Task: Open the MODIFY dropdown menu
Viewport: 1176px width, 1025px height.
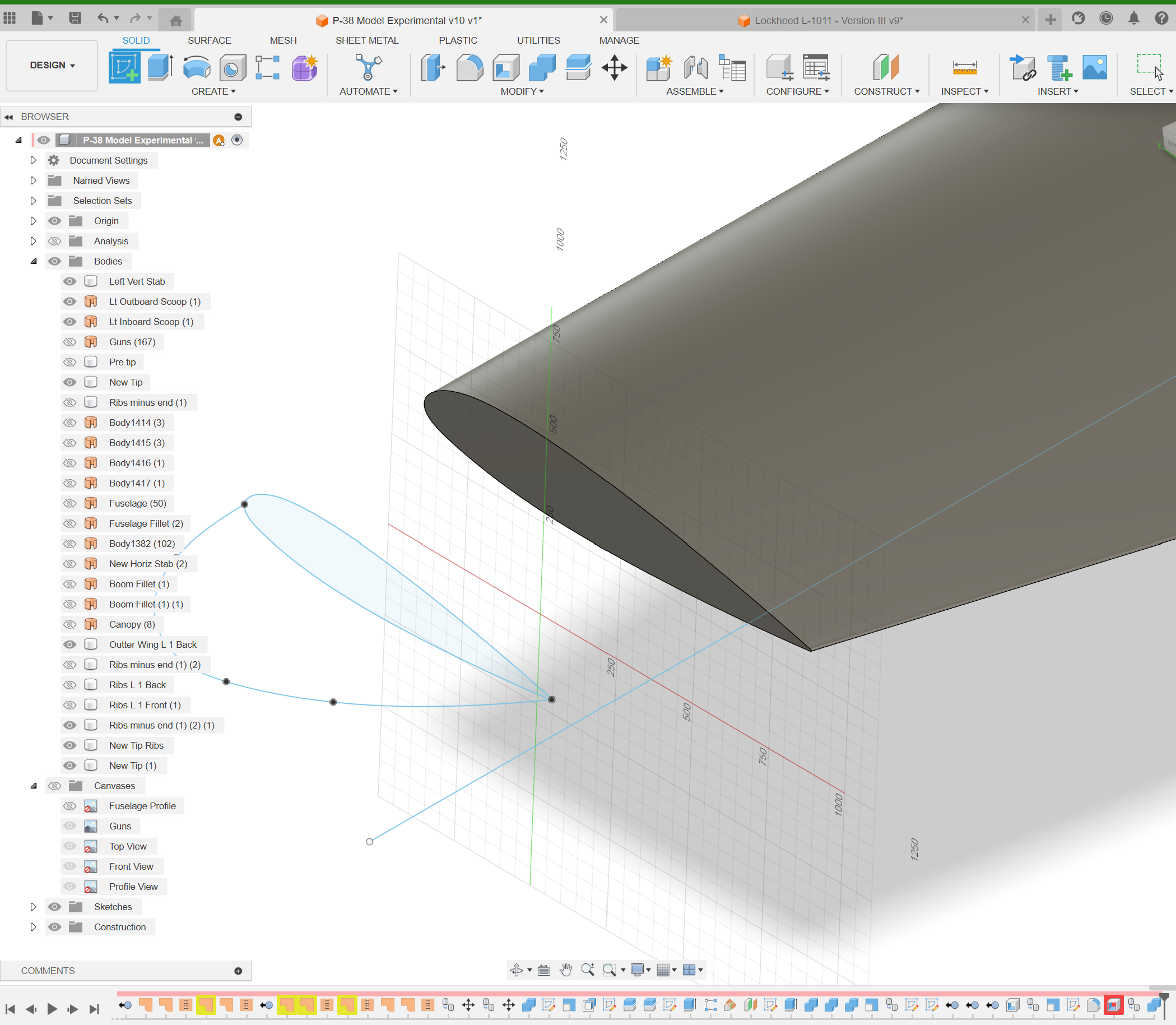Action: (x=522, y=91)
